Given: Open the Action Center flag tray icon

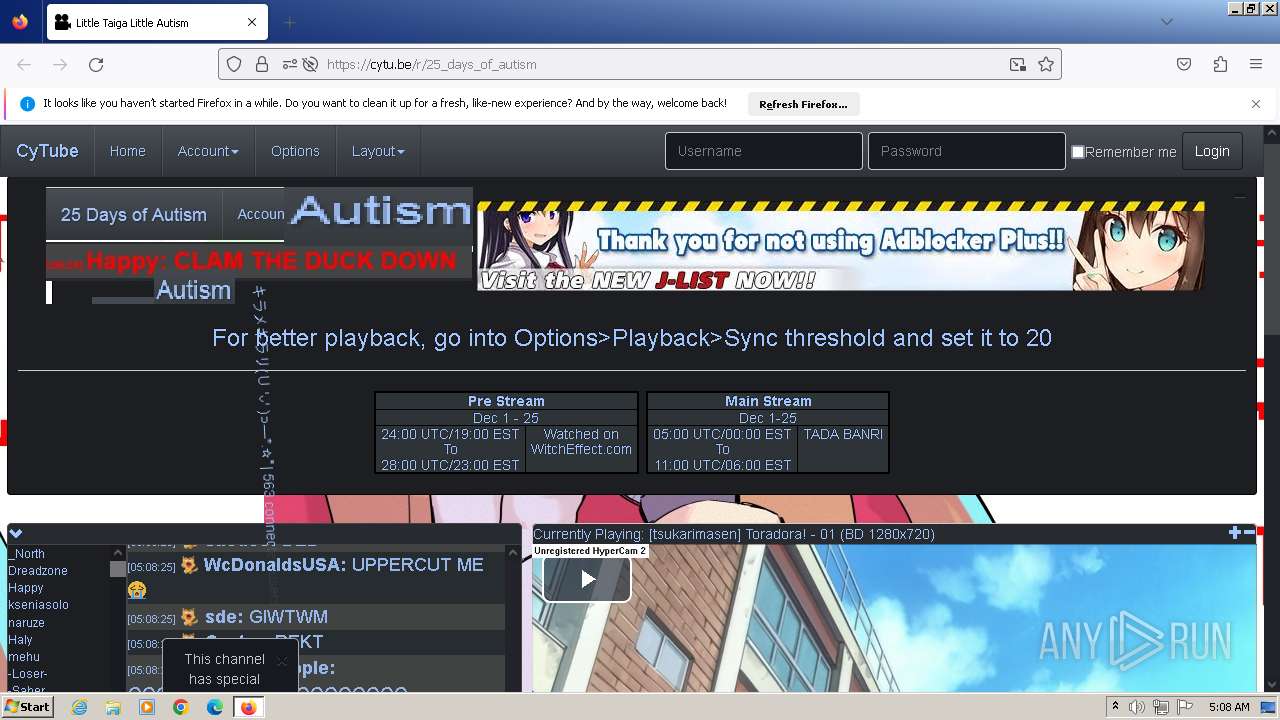Looking at the screenshot, I should click(x=1186, y=707).
